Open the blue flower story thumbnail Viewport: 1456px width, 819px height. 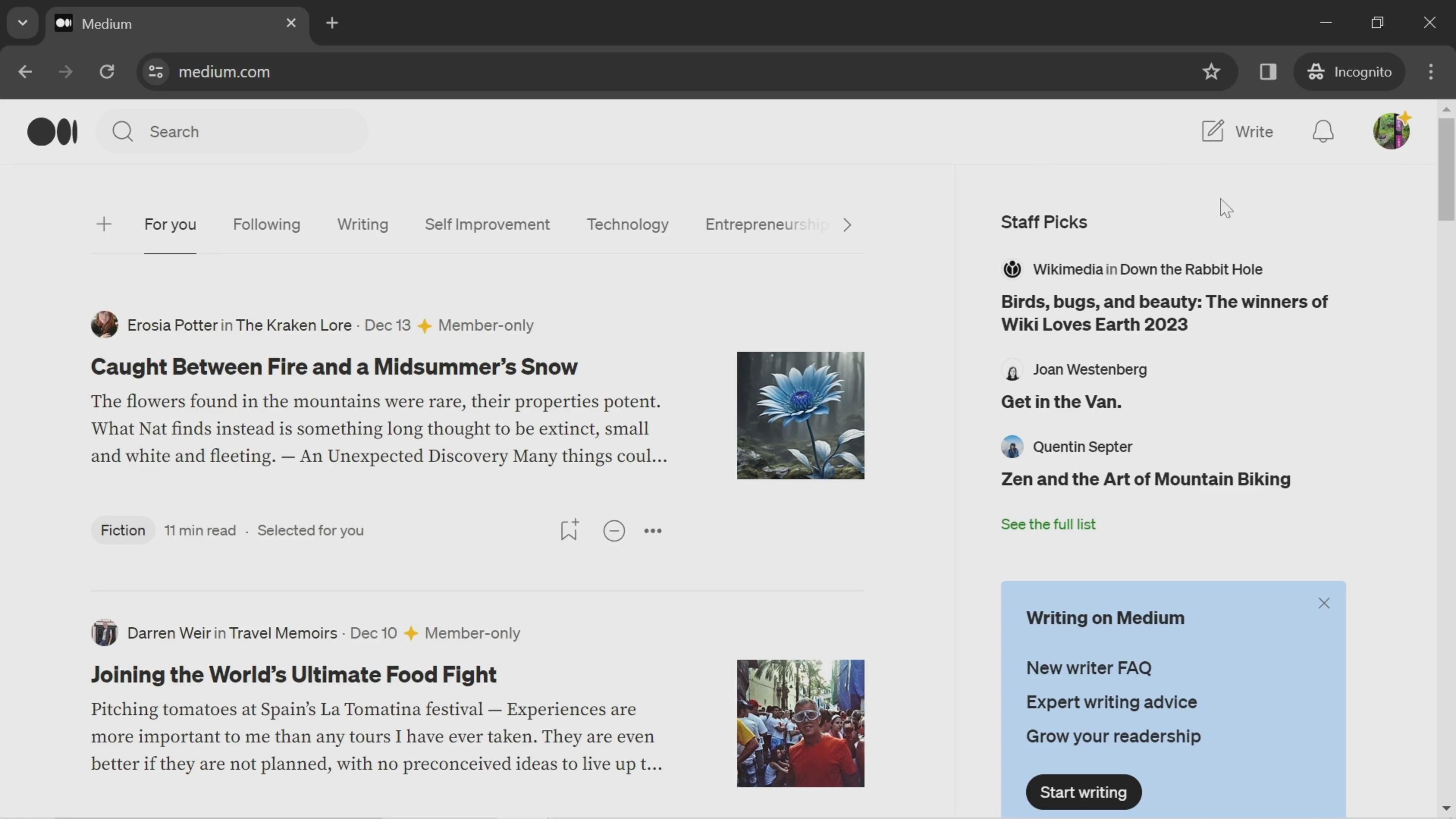pyautogui.click(x=800, y=416)
